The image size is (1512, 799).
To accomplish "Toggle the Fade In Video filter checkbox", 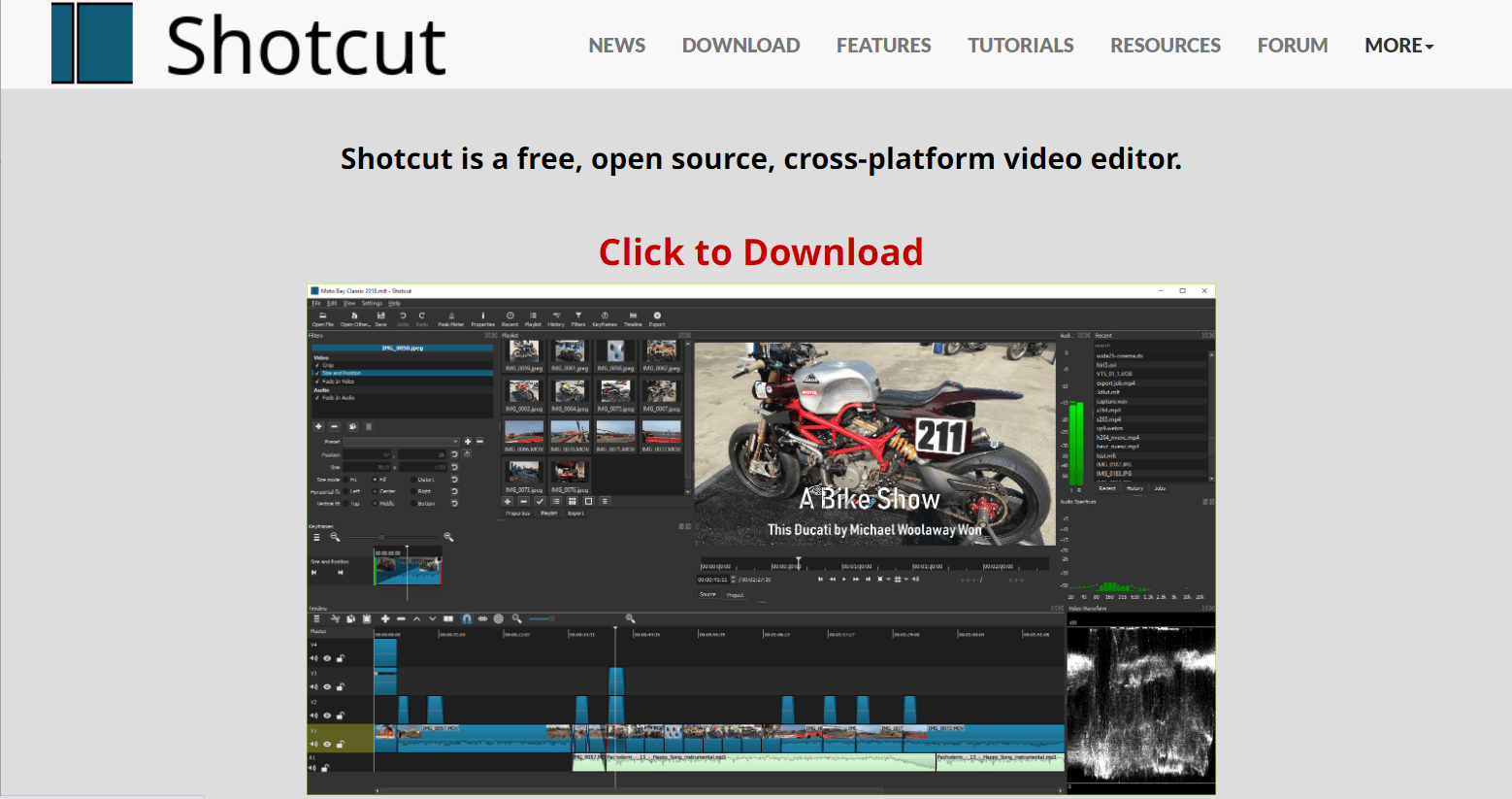I will click(317, 382).
